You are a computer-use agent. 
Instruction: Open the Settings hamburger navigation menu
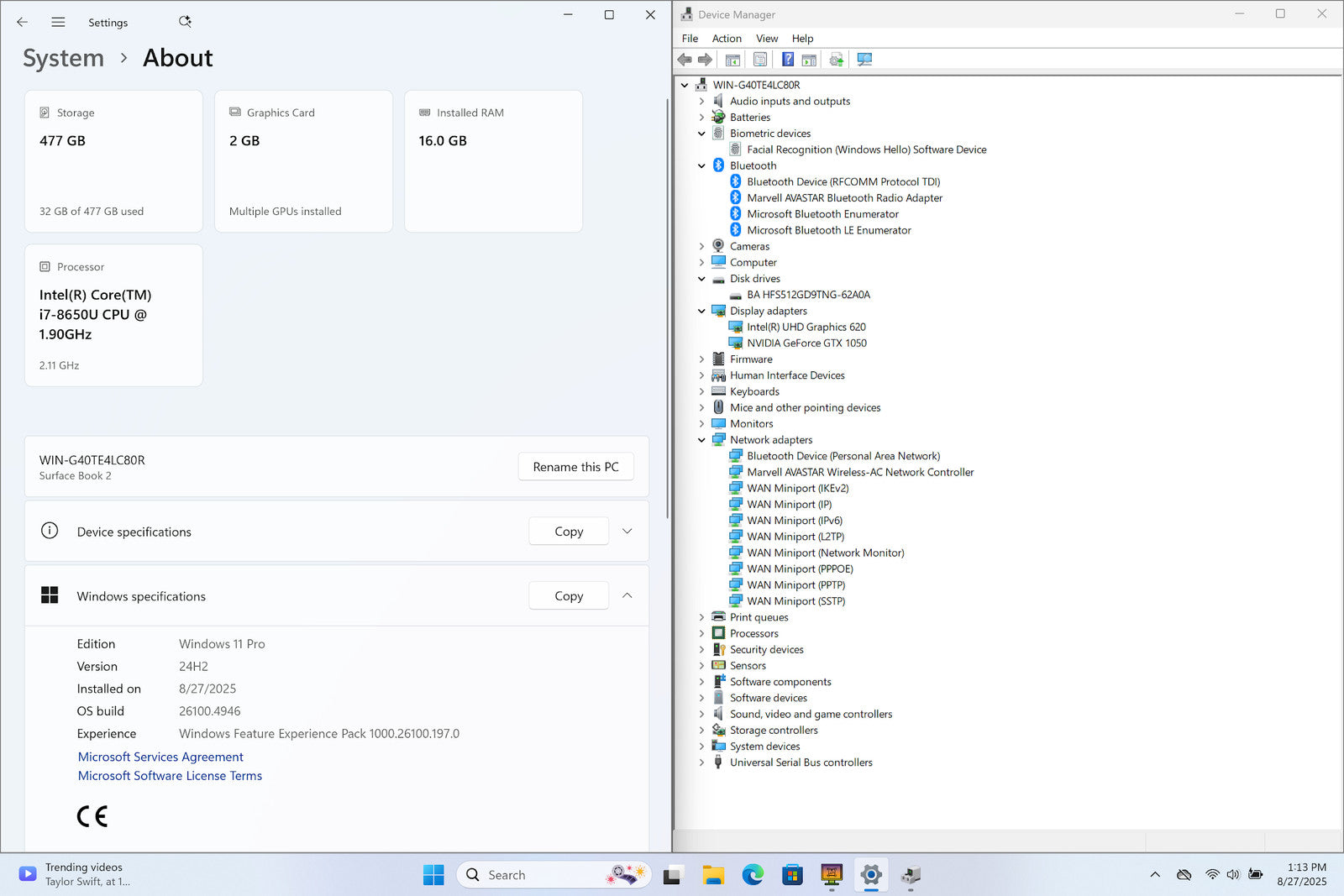click(x=58, y=23)
